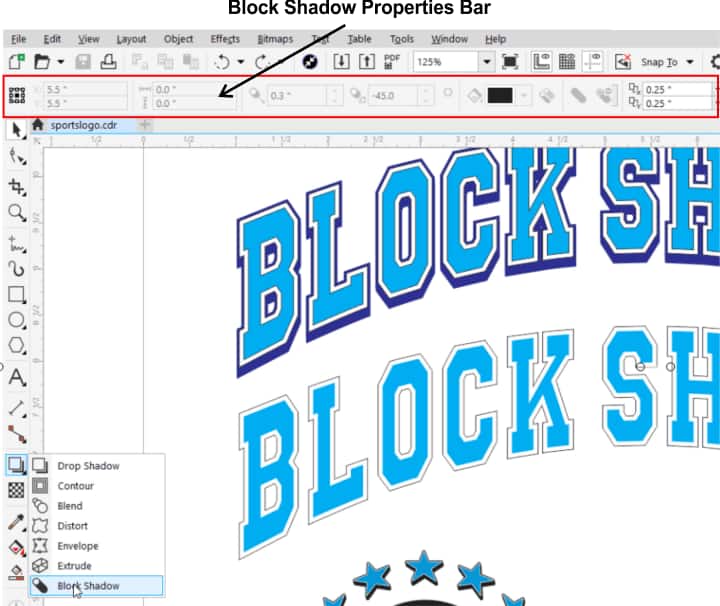720x606 pixels.
Task: Choose Blend from flyout
Action: tap(96, 505)
